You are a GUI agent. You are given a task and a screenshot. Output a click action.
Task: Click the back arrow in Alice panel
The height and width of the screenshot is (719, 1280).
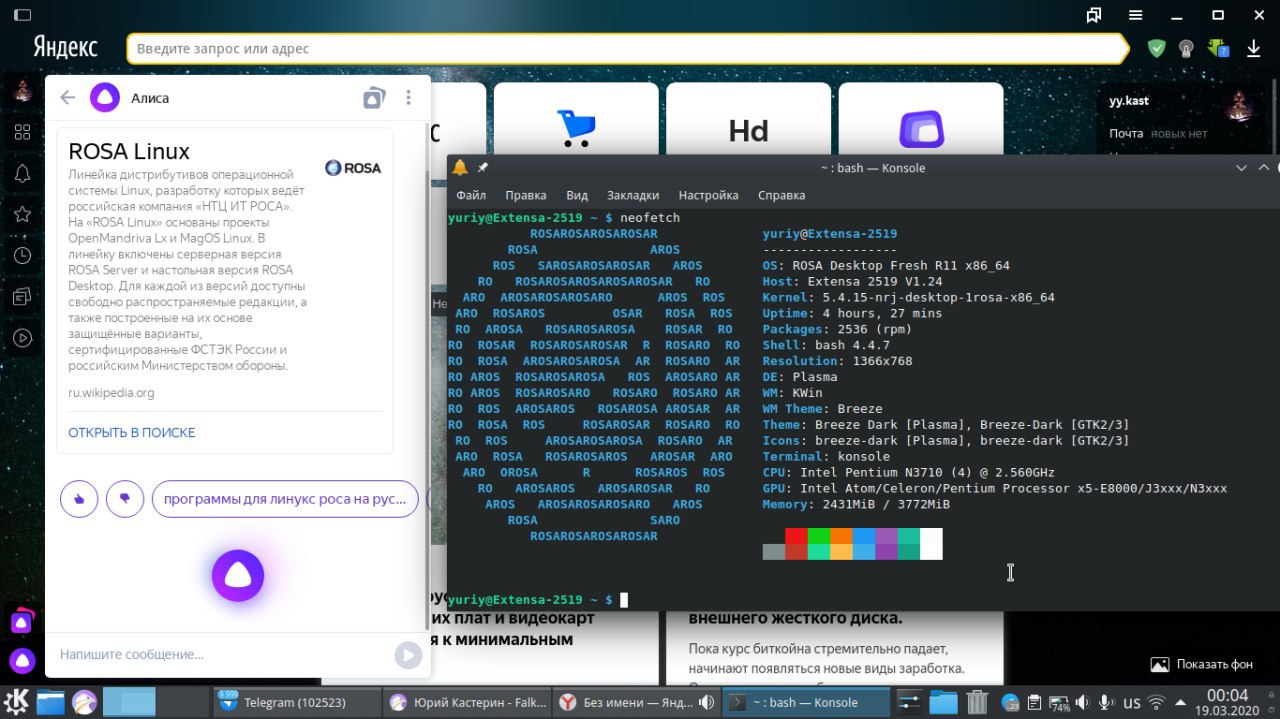[x=68, y=97]
